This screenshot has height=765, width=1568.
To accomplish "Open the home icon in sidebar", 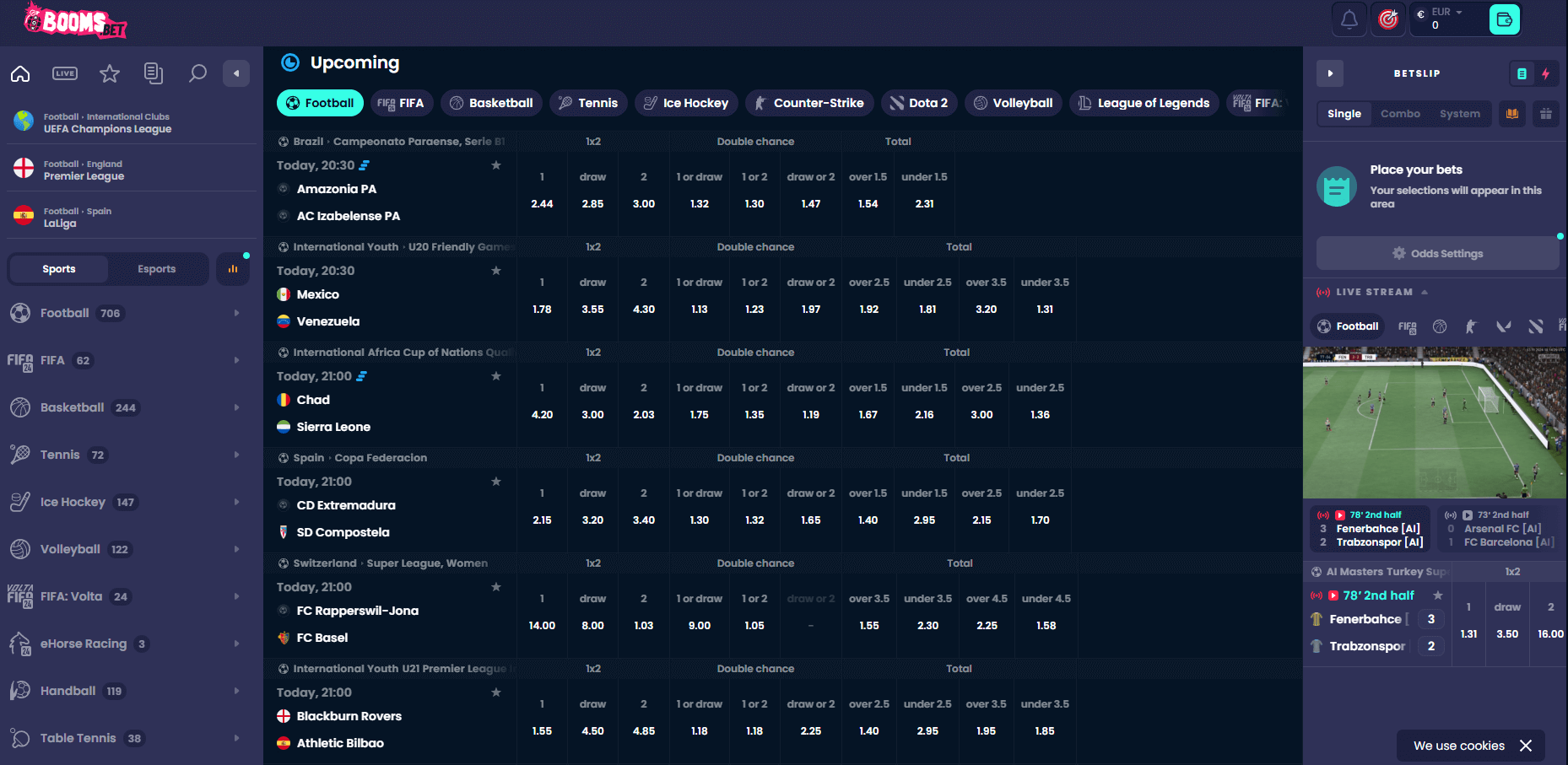I will (20, 73).
